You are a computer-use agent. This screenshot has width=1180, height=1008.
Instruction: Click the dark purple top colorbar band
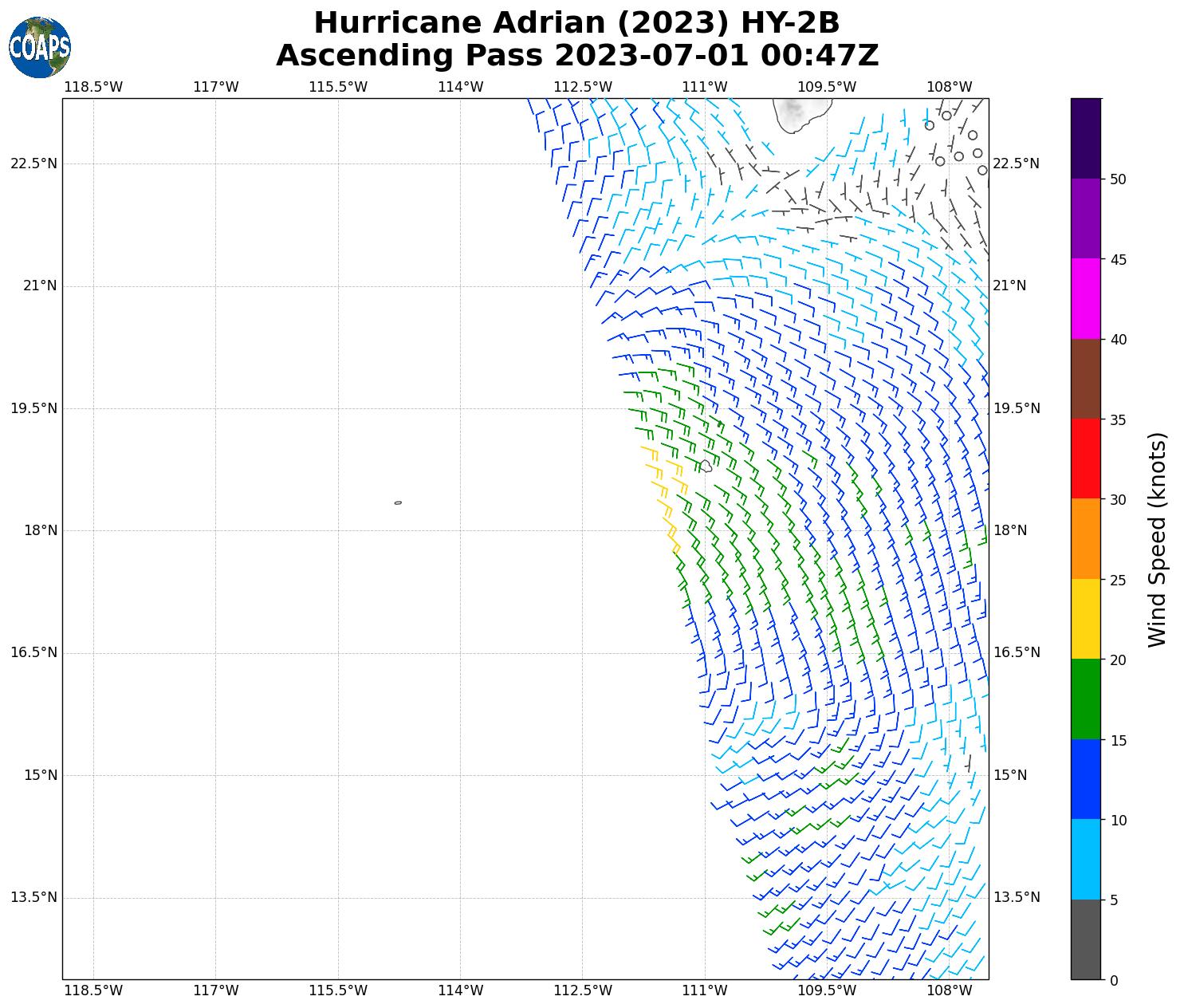coord(1085,138)
